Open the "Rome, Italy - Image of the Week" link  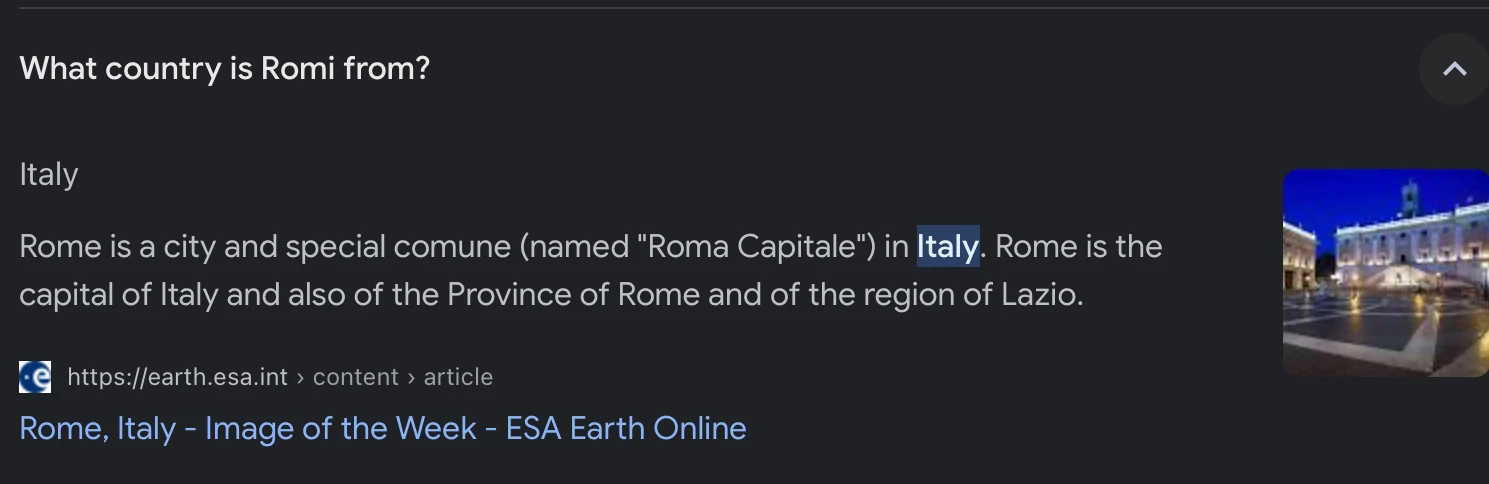[x=383, y=428]
